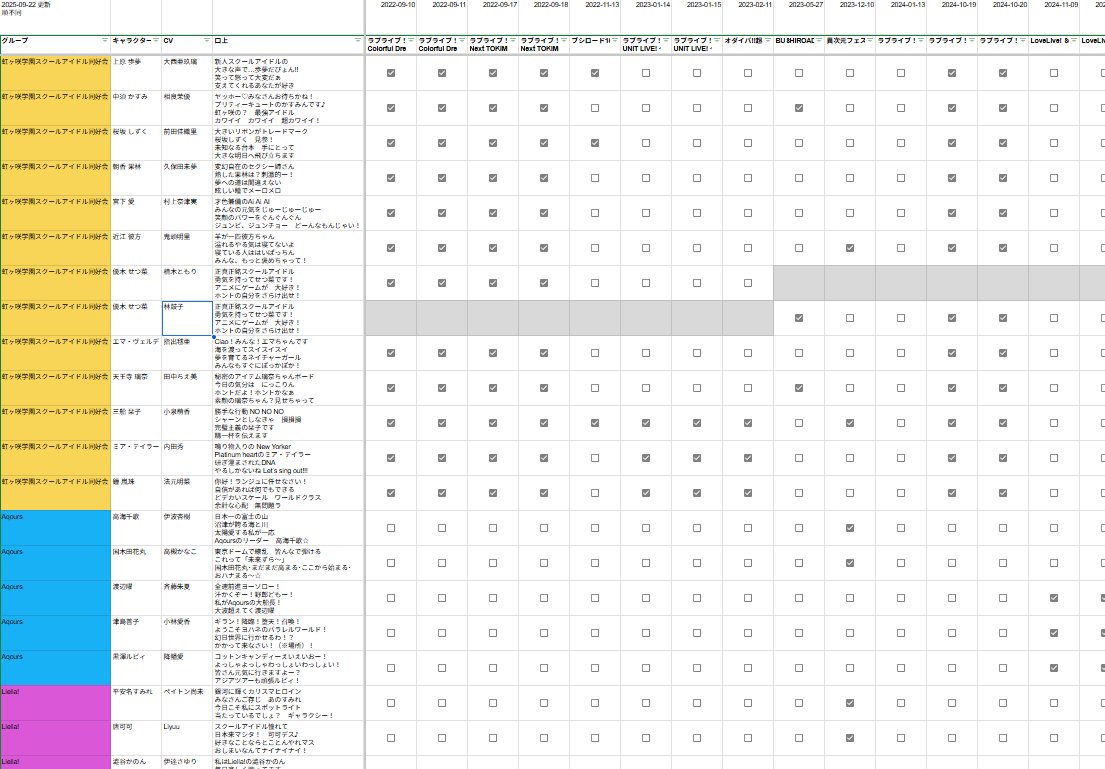The width and height of the screenshot is (1105, 769).
Task: Select the CV cell 楠木ともり
Action: pyautogui.click(x=187, y=283)
